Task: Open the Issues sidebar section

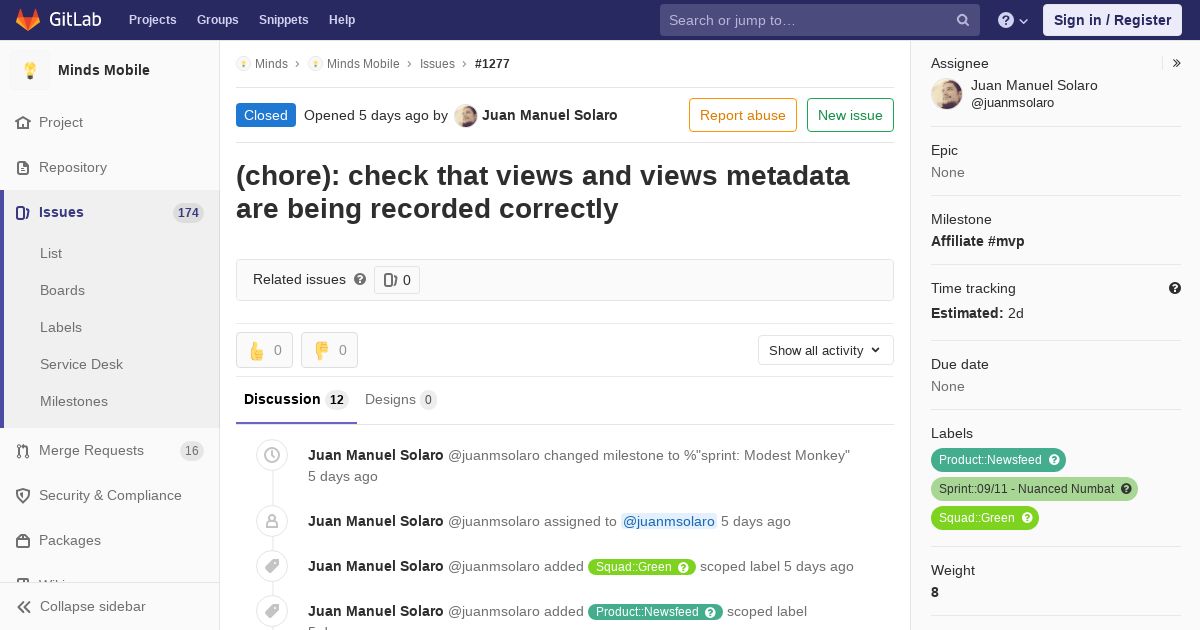Action: 110,212
